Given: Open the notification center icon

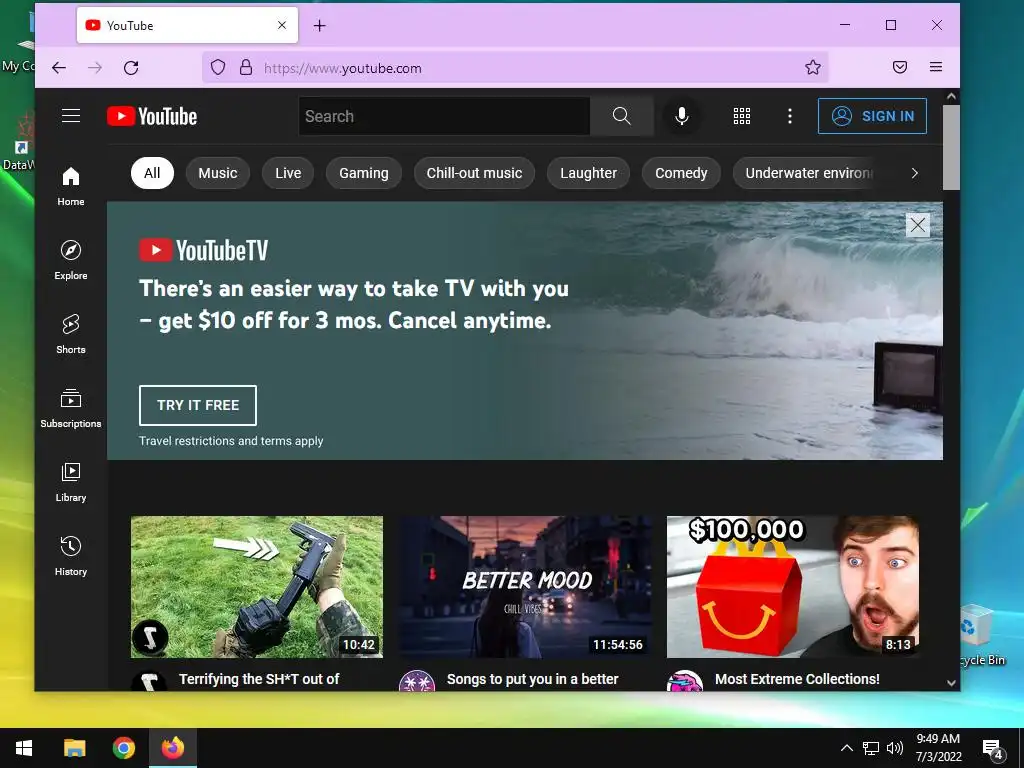Looking at the screenshot, I should point(992,749).
